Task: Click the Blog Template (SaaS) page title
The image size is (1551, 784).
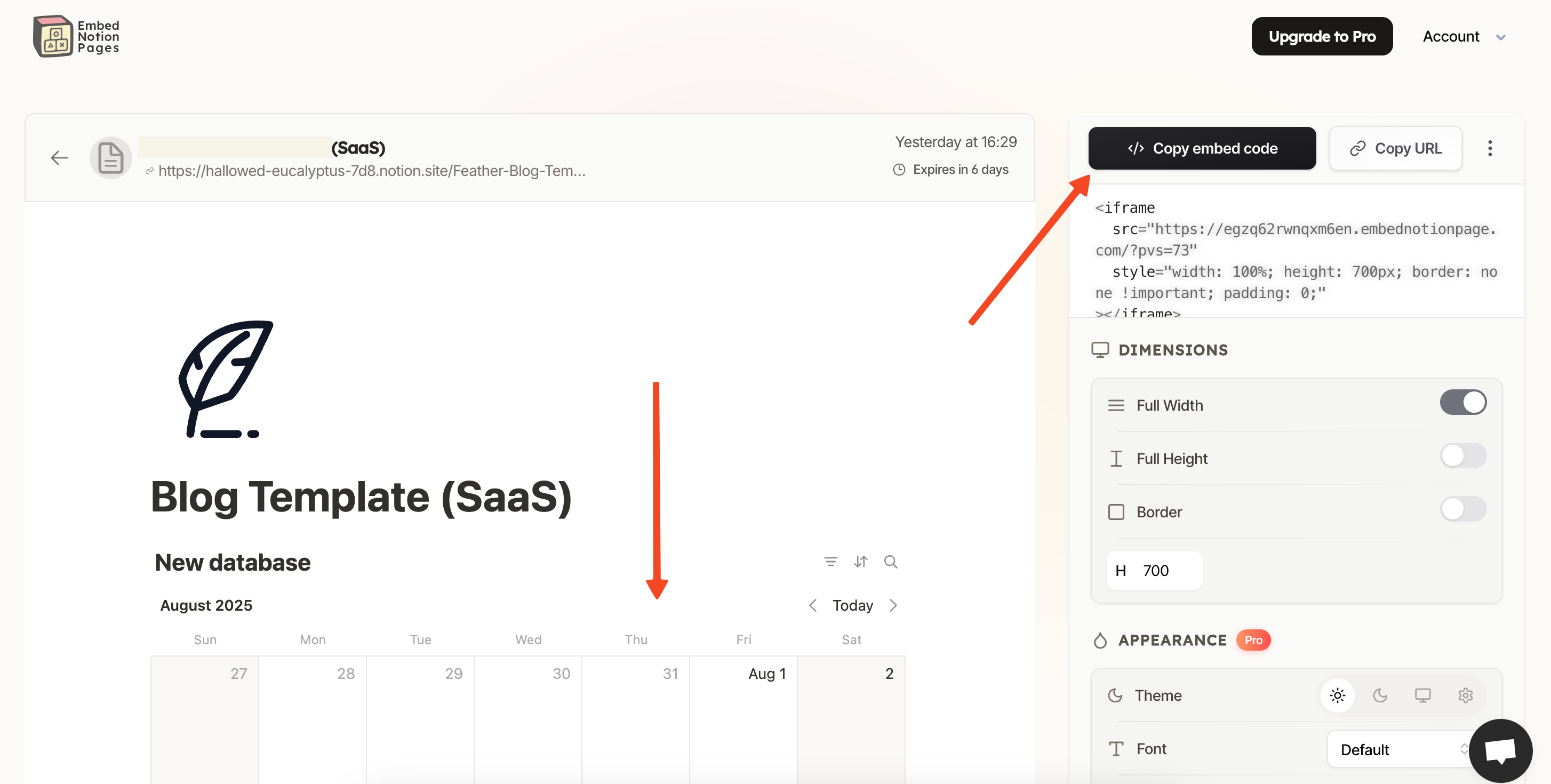Action: click(x=361, y=498)
